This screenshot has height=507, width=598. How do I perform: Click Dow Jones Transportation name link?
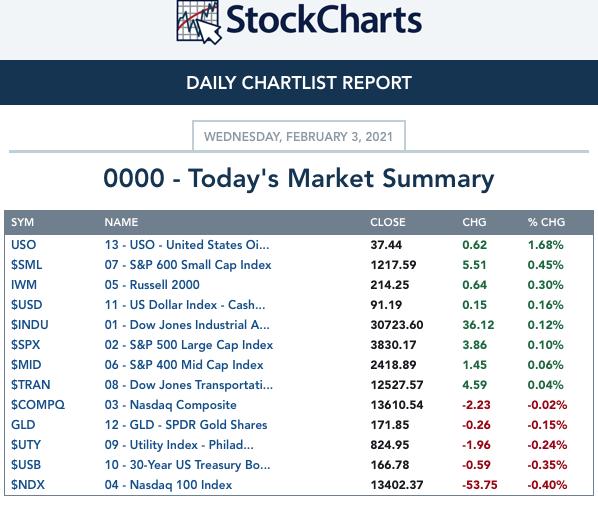pos(189,385)
